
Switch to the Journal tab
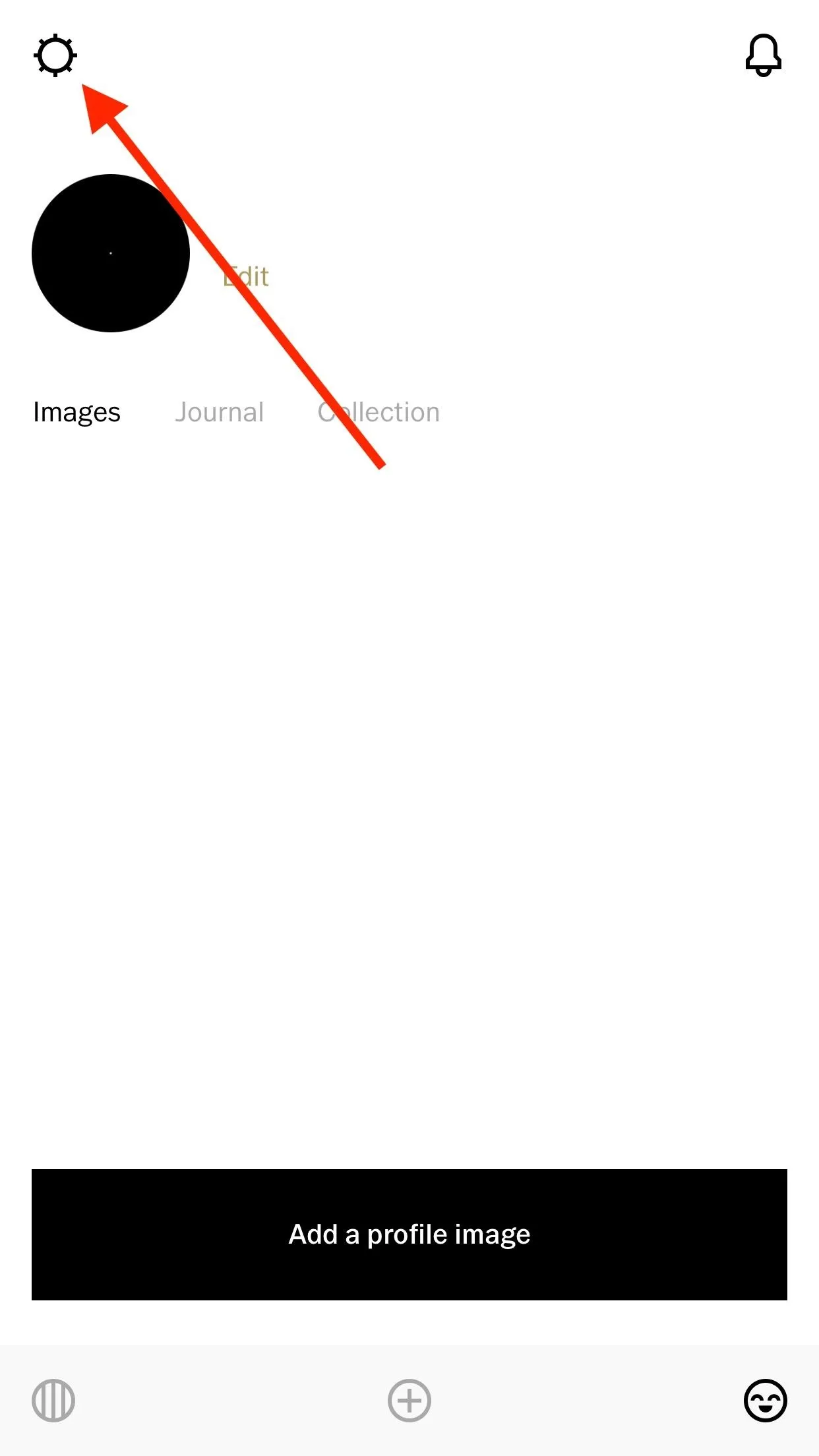220,412
